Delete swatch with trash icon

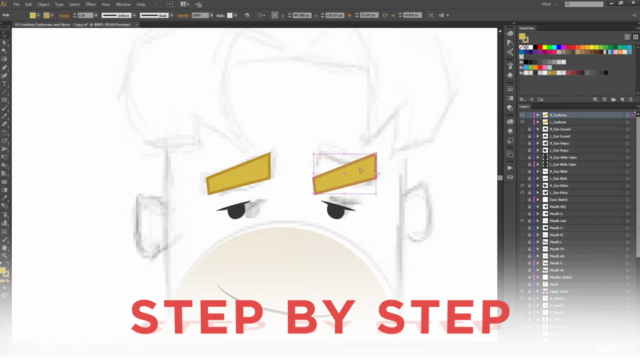[631, 100]
